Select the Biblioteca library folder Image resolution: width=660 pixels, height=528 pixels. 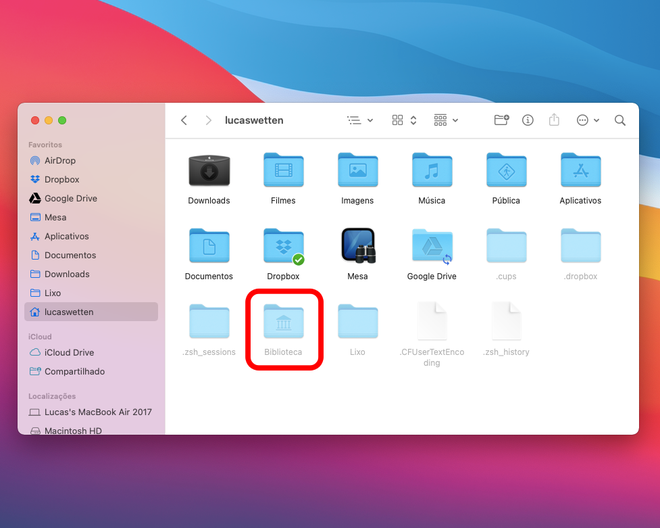click(283, 322)
